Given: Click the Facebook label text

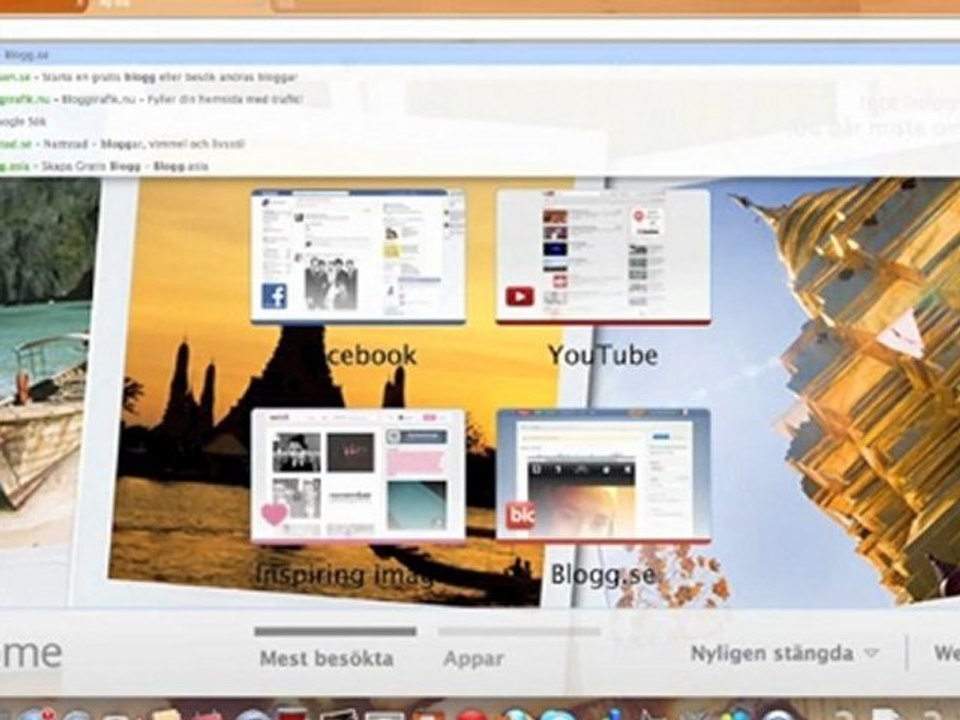Looking at the screenshot, I should tap(371, 355).
